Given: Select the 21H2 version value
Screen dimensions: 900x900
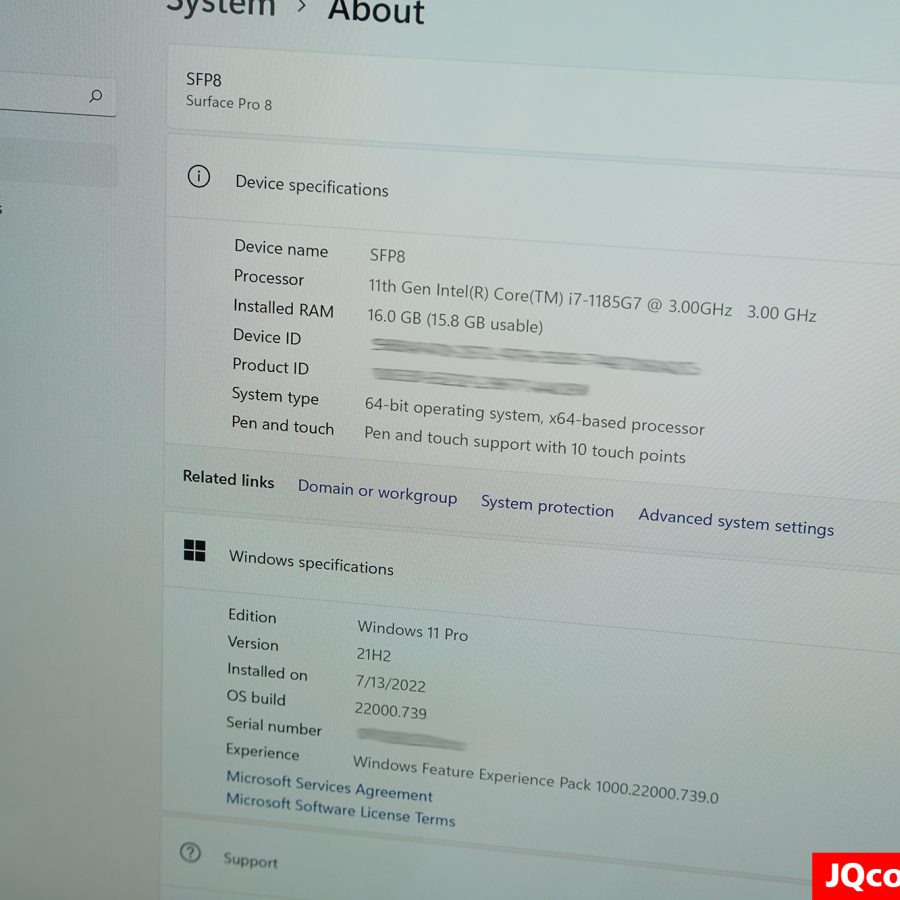Looking at the screenshot, I should (373, 655).
